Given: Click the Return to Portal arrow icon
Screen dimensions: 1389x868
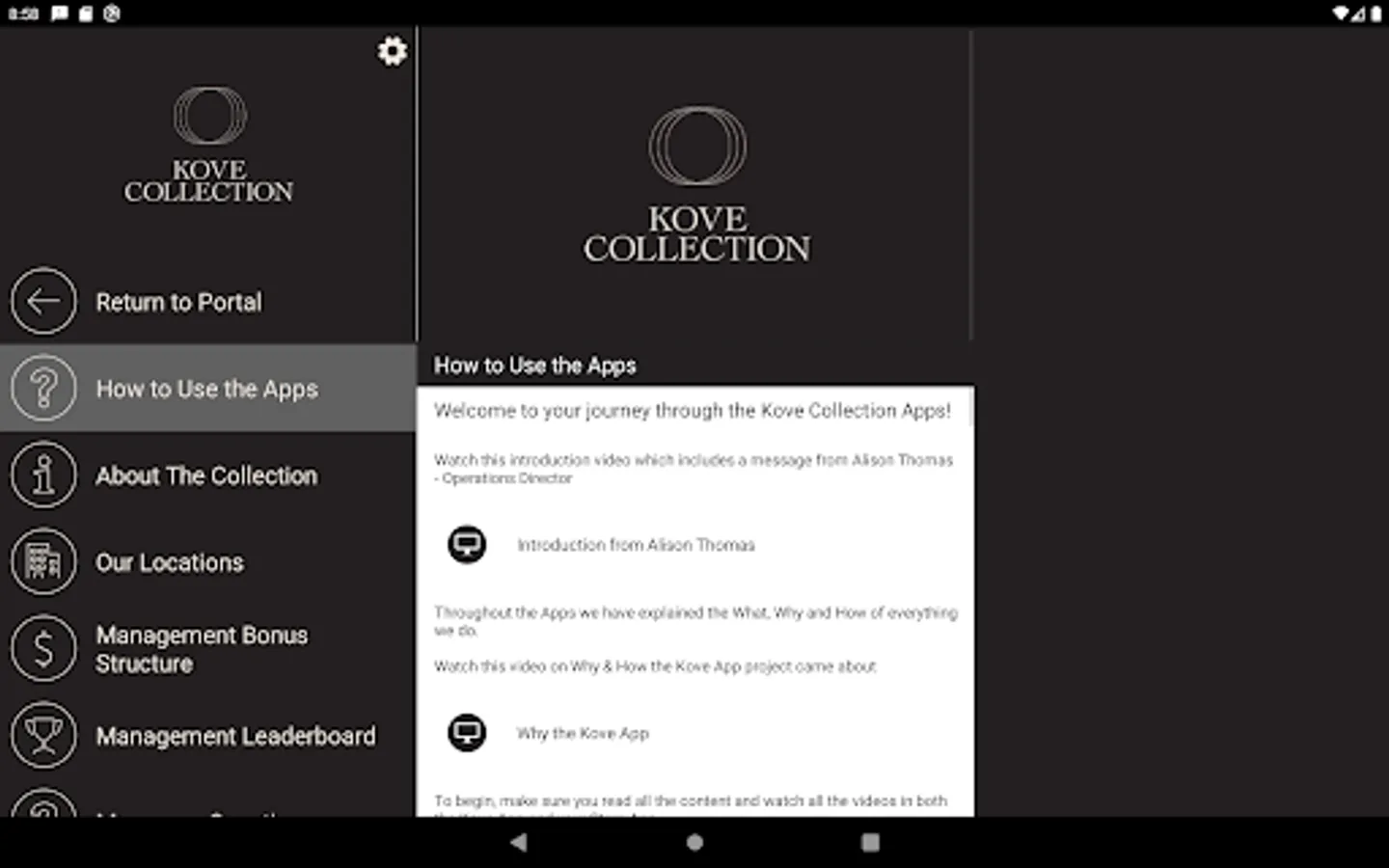Looking at the screenshot, I should point(43,301).
